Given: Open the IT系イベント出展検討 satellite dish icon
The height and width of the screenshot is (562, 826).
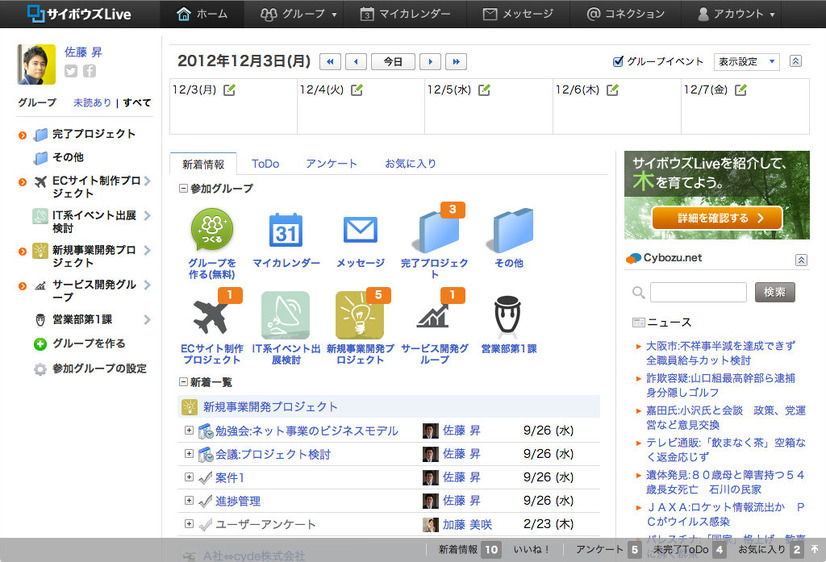Looking at the screenshot, I should click(x=286, y=315).
